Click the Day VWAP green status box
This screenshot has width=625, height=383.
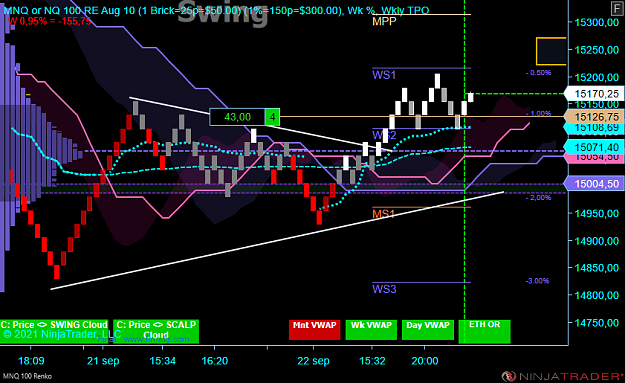pos(428,330)
